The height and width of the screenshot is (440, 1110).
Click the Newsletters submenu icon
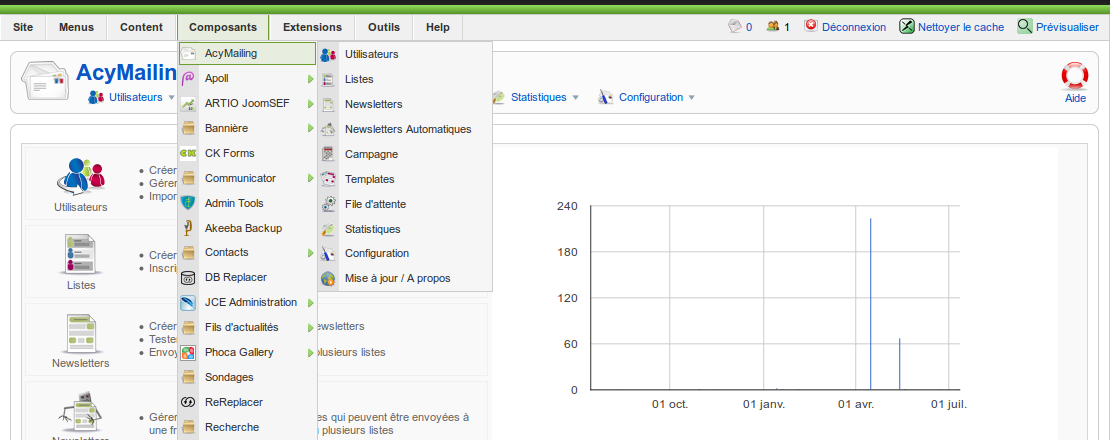coord(328,105)
